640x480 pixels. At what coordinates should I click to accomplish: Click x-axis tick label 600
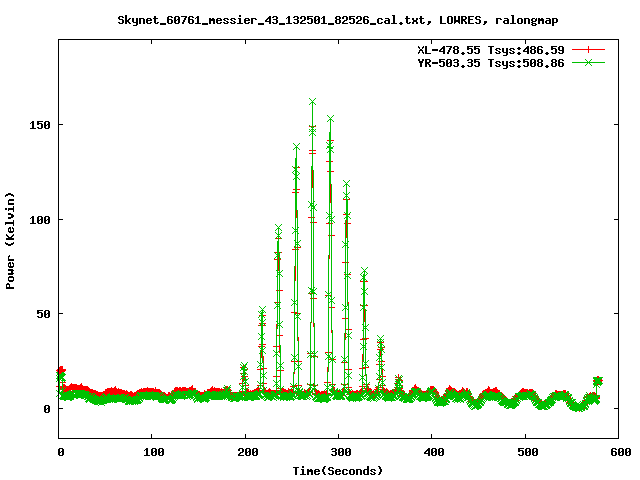[x=621, y=452]
